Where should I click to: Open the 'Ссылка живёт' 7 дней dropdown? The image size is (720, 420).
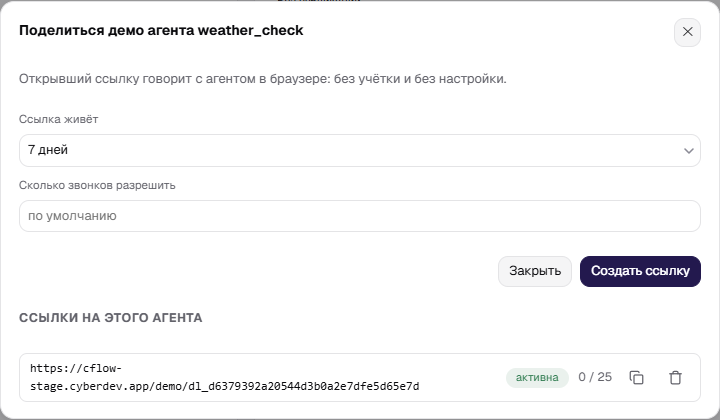(x=360, y=150)
